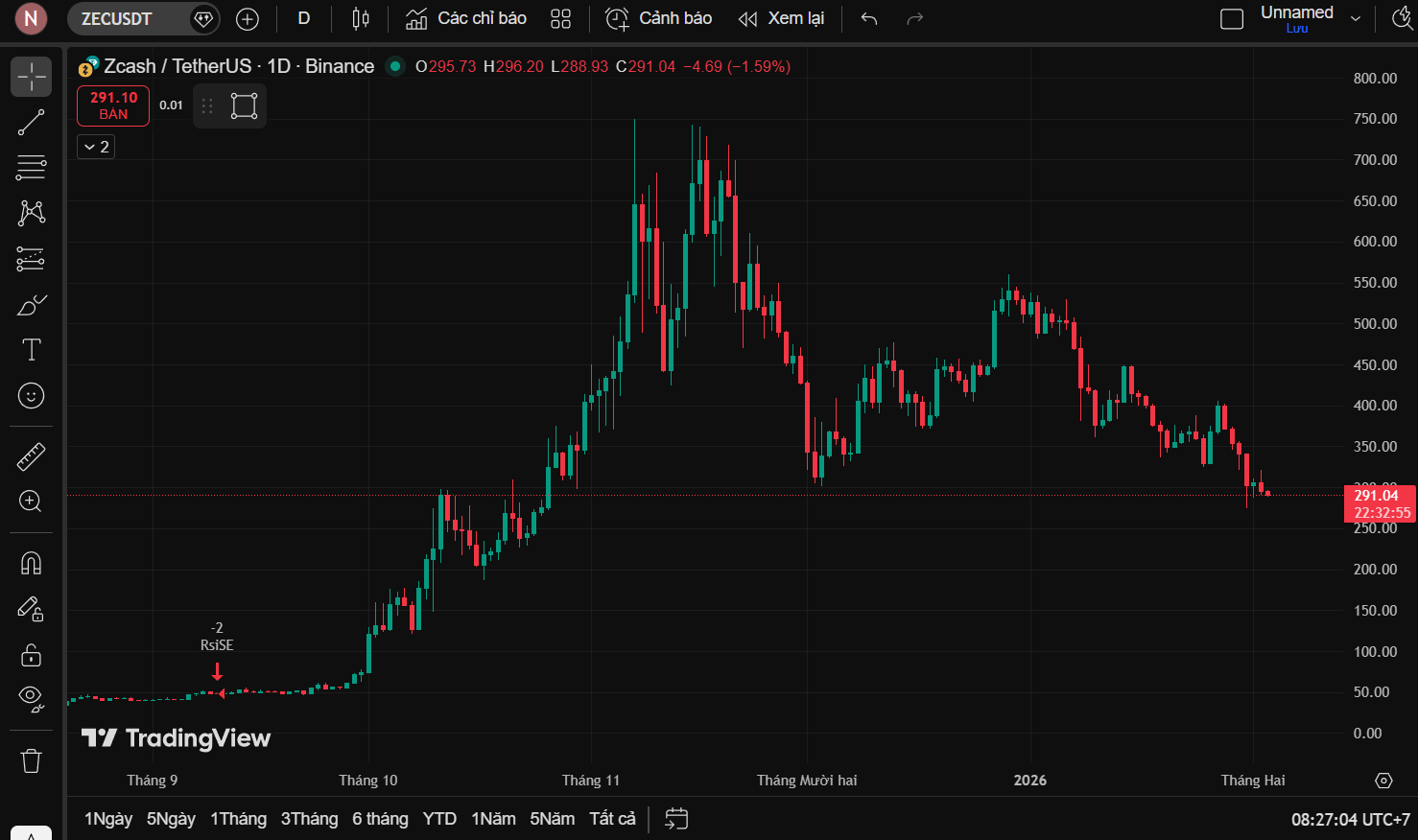The width and height of the screenshot is (1418, 840).
Task: Toggle magnet mode
Action: [x=31, y=563]
